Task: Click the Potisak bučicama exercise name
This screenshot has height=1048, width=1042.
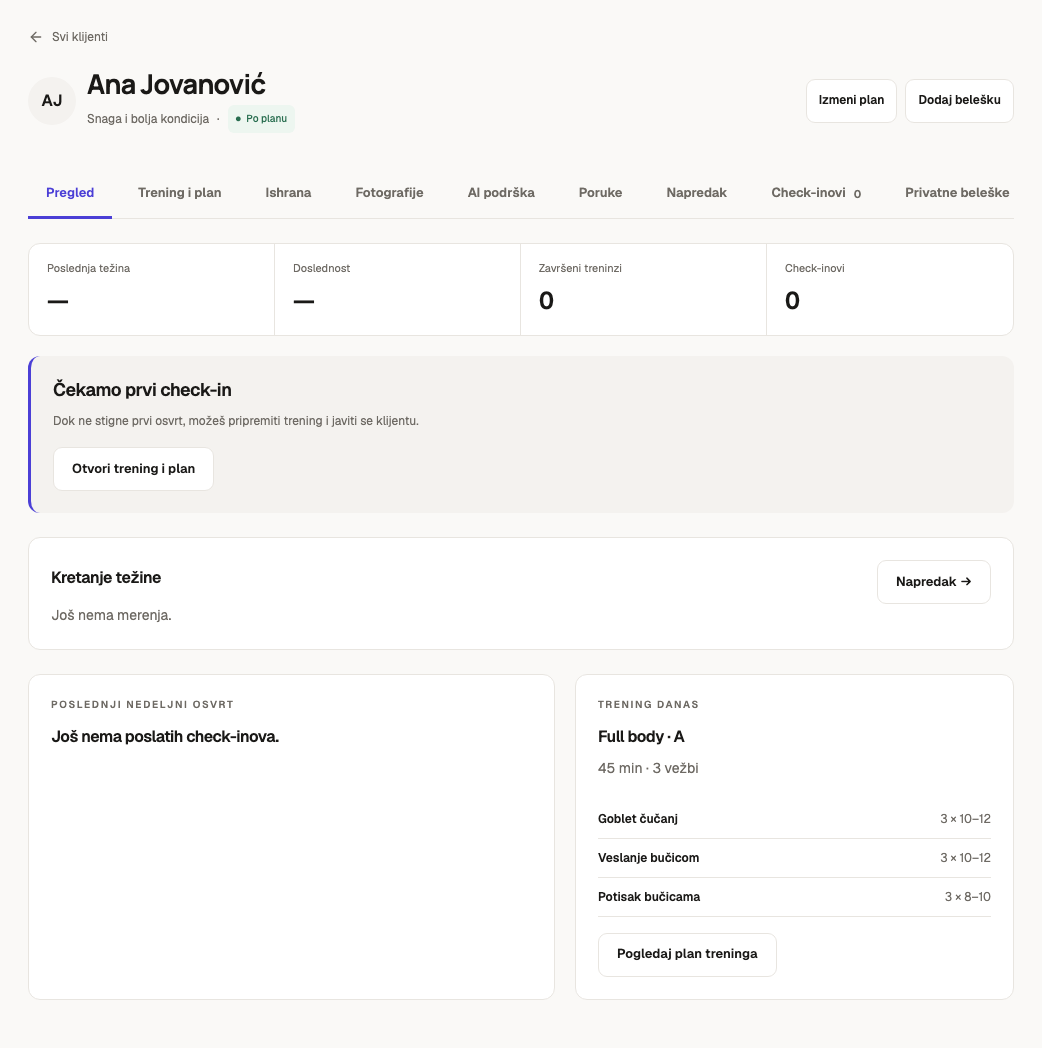Action: point(649,897)
